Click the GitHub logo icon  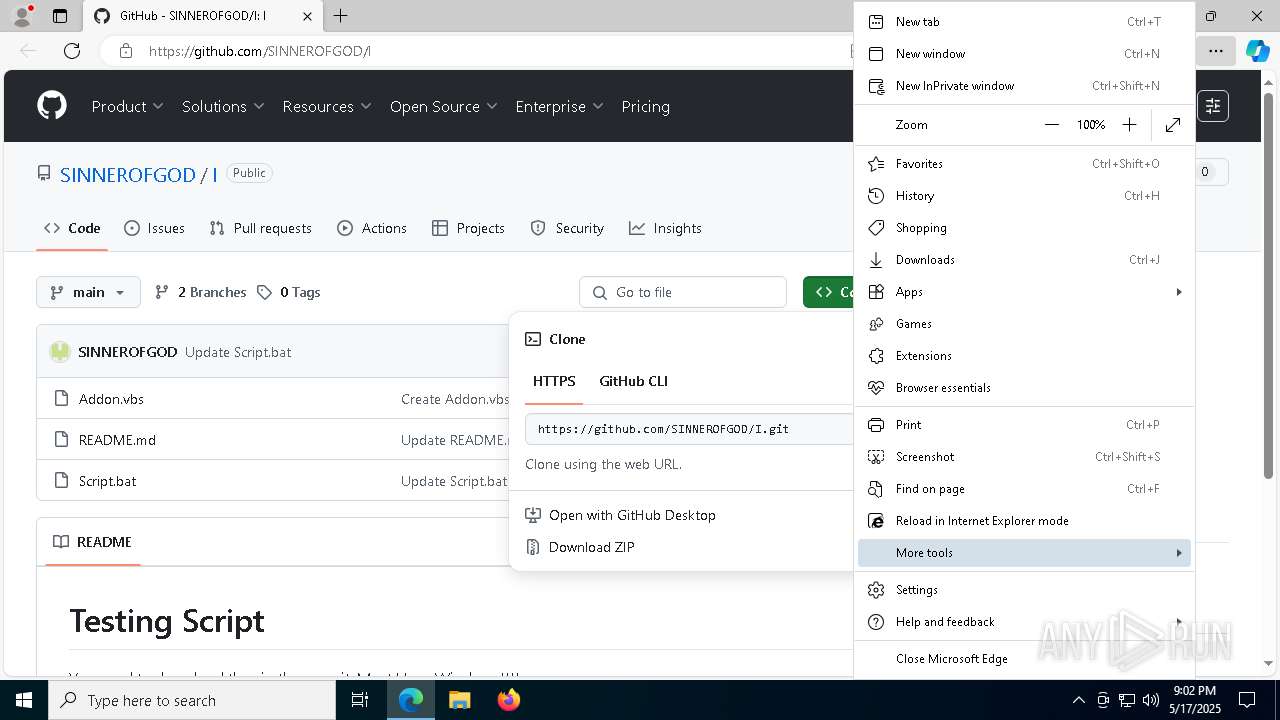[x=52, y=106]
